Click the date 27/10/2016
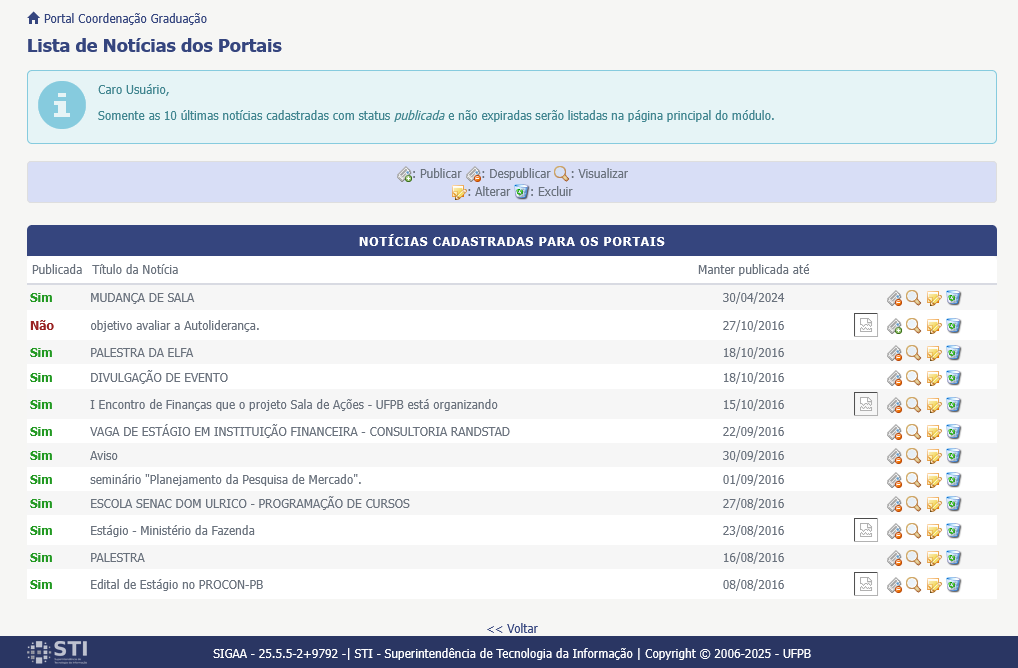This screenshot has width=1018, height=668. click(753, 326)
